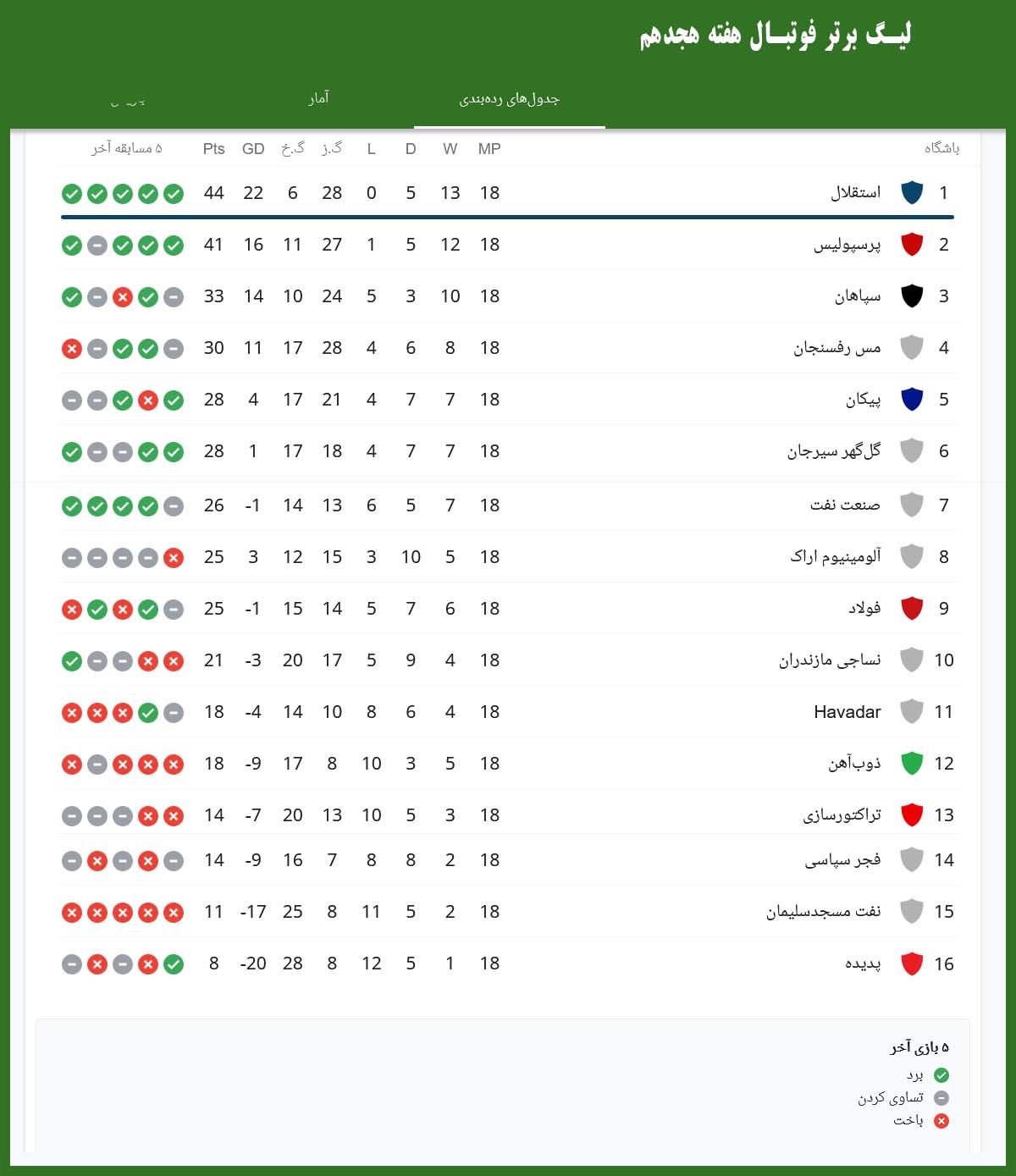The height and width of the screenshot is (1176, 1016).
Task: Select the Sepahan black shield icon
Action: pos(913,295)
